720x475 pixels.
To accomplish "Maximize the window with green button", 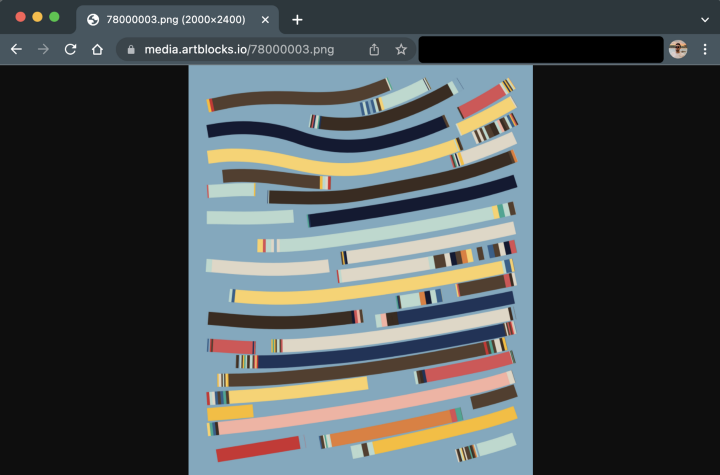I will pos(54,17).
